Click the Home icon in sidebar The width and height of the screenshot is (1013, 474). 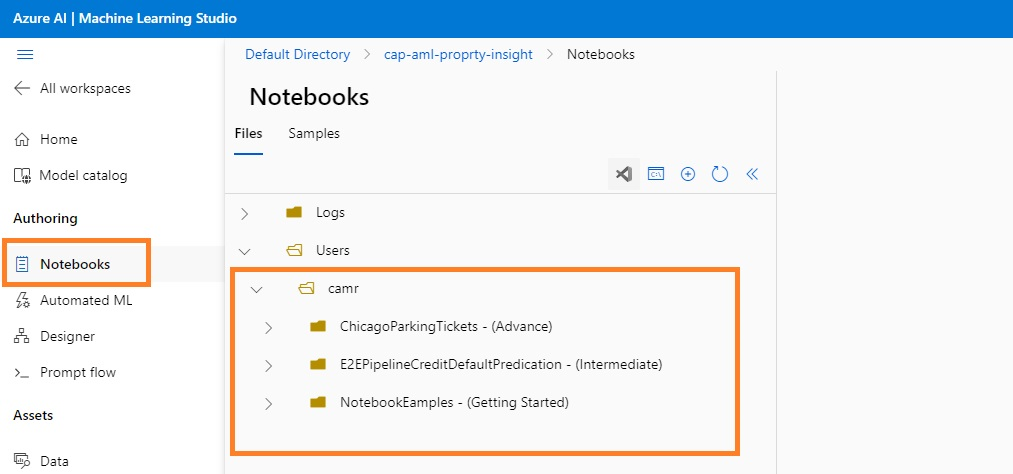coord(22,140)
